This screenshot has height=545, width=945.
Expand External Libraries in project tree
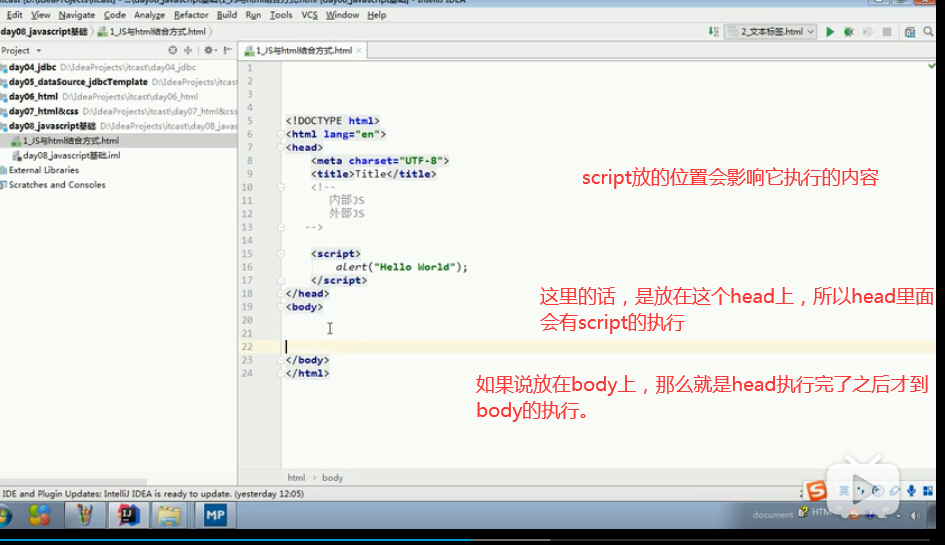[x=44, y=170]
